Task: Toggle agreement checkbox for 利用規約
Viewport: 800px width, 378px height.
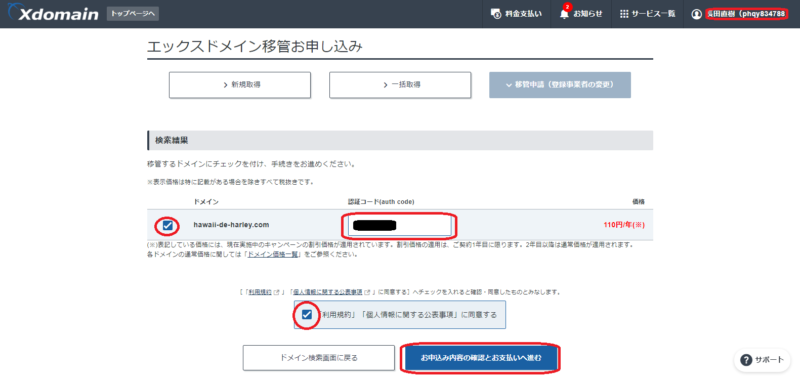Action: pos(307,314)
